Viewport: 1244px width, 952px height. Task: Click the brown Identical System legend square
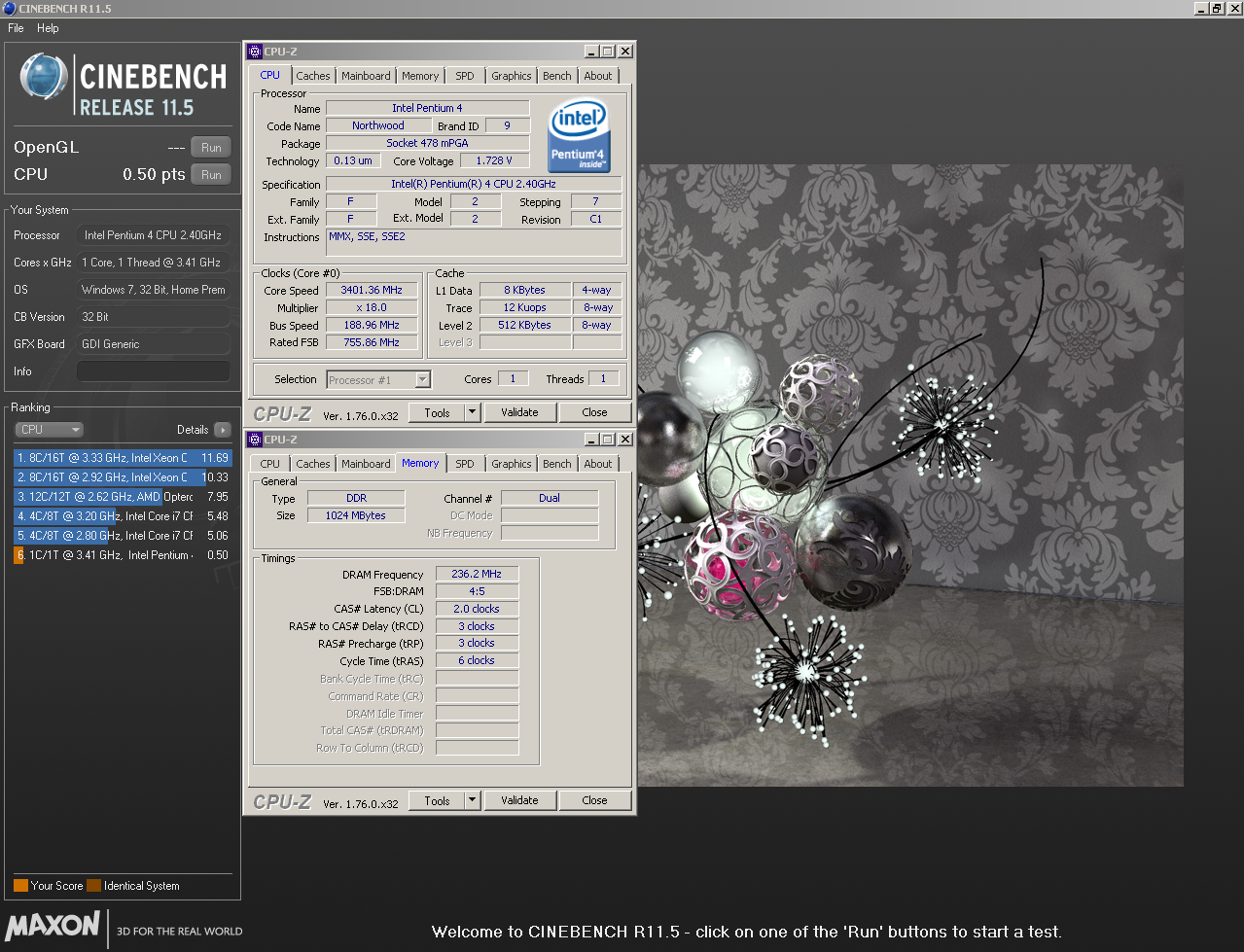point(93,886)
